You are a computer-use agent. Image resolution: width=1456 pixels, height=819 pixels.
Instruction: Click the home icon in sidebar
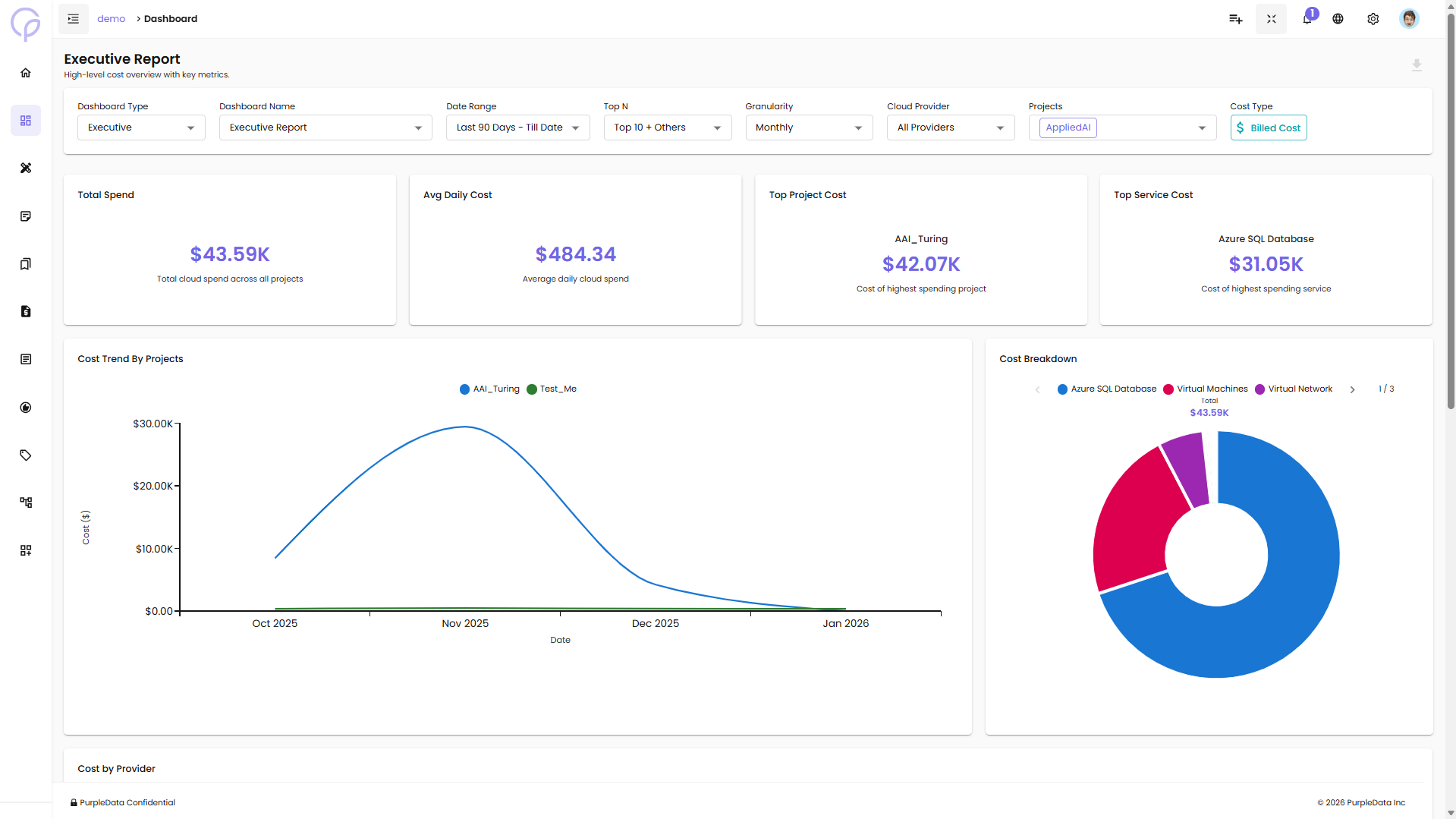click(x=26, y=73)
